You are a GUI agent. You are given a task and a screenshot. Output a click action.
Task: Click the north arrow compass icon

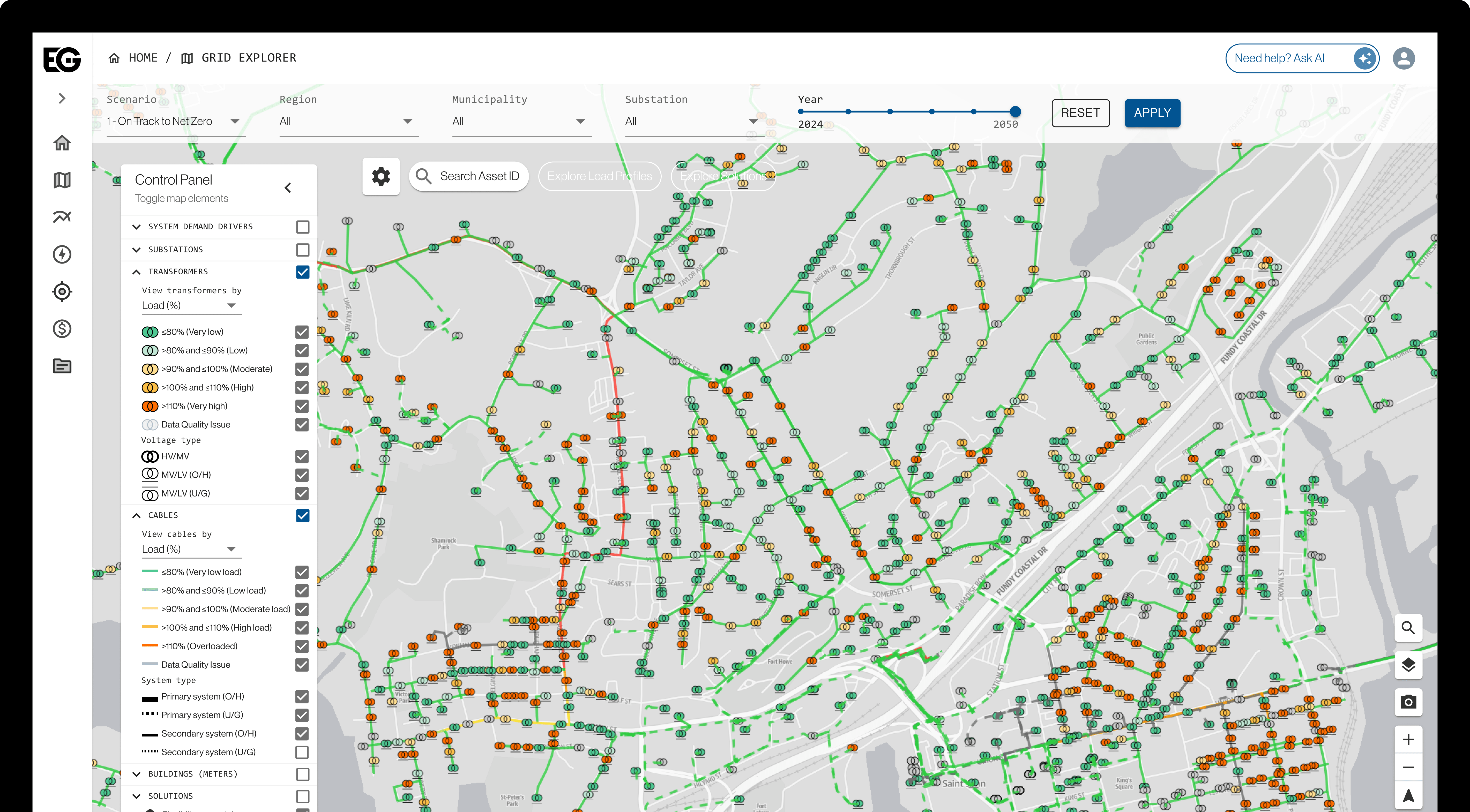coord(1408,795)
